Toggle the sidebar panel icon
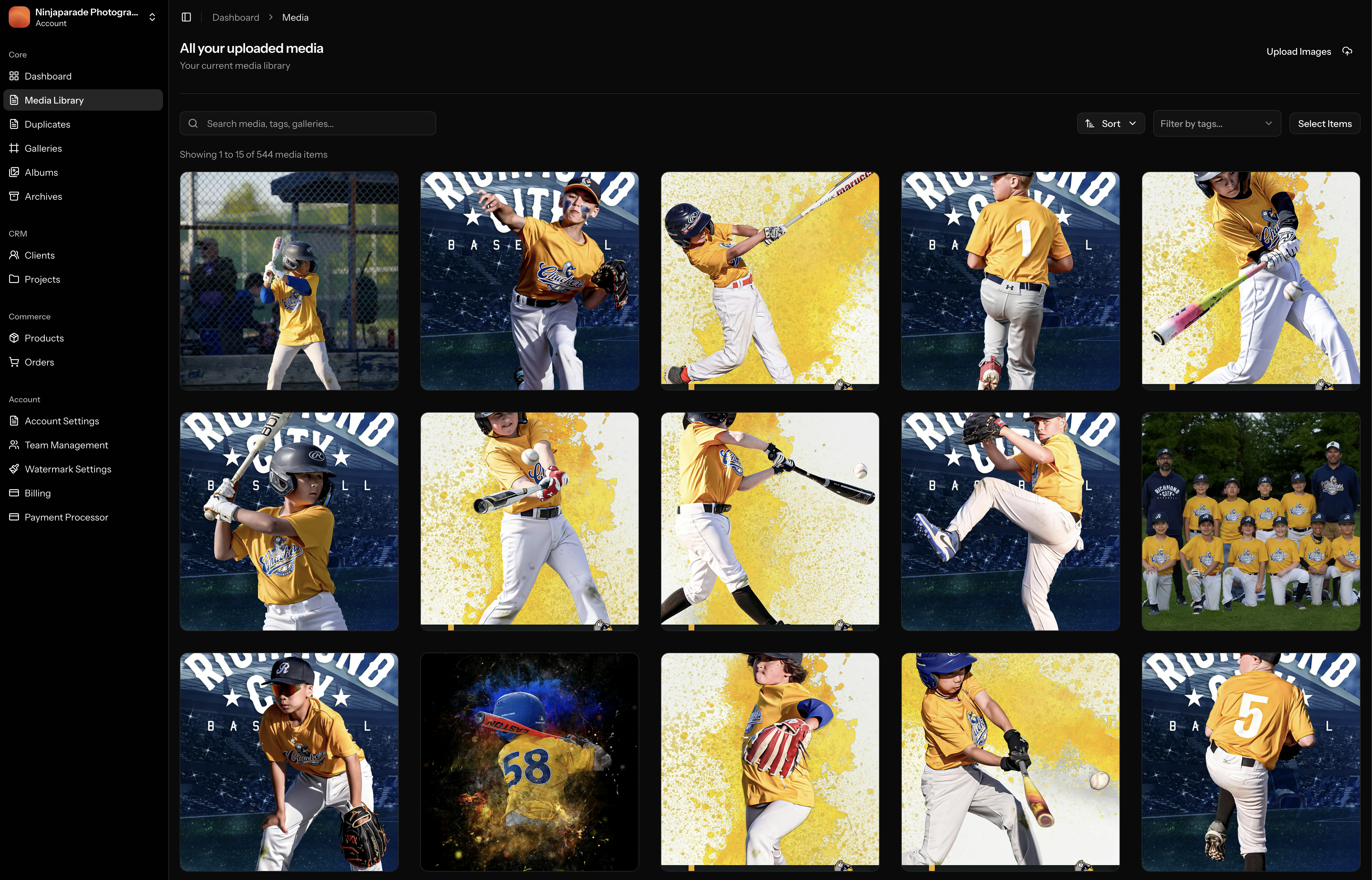This screenshot has width=1372, height=880. click(x=186, y=17)
